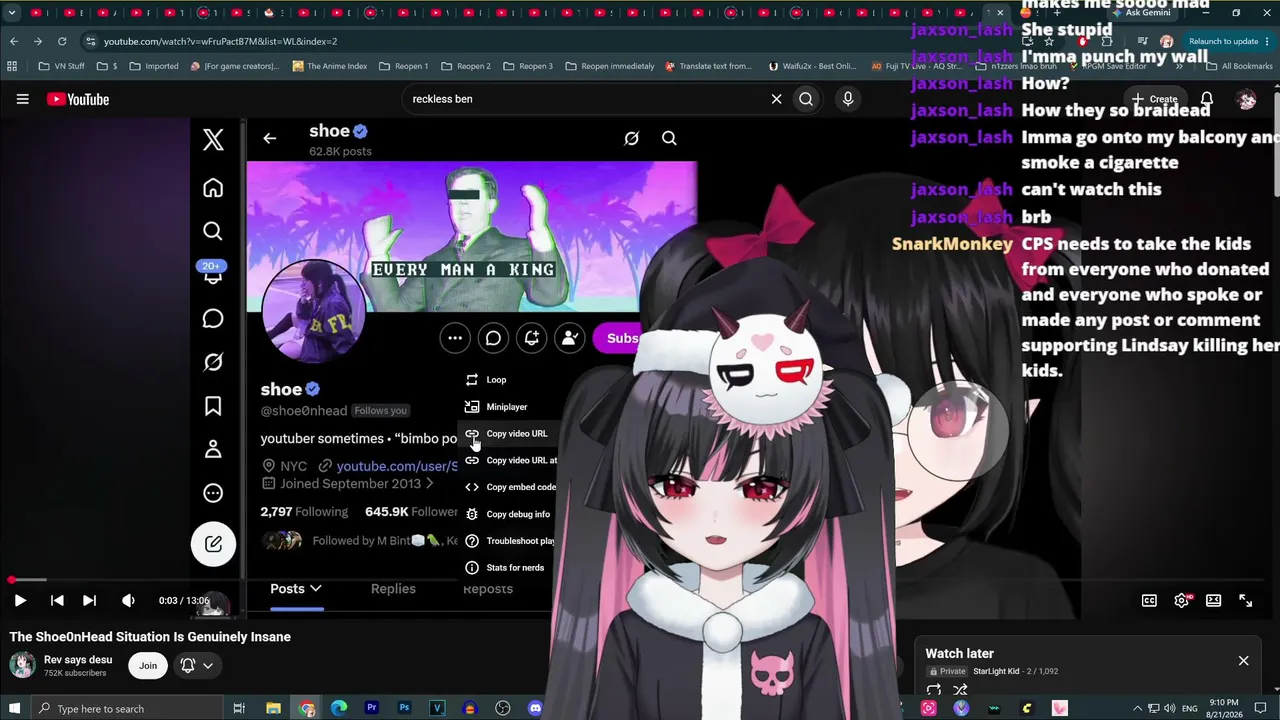The width and height of the screenshot is (1280, 720).
Task: Open the youtube.com/user link on profile
Action: [397, 466]
